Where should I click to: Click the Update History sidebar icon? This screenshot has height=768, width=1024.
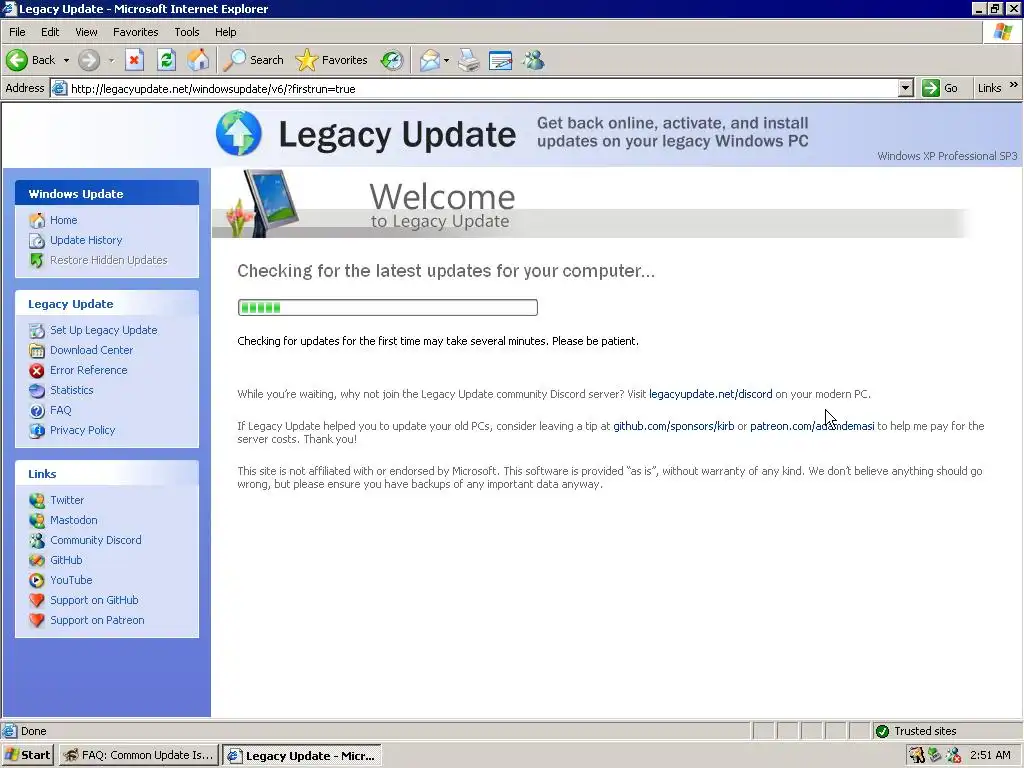coord(37,240)
